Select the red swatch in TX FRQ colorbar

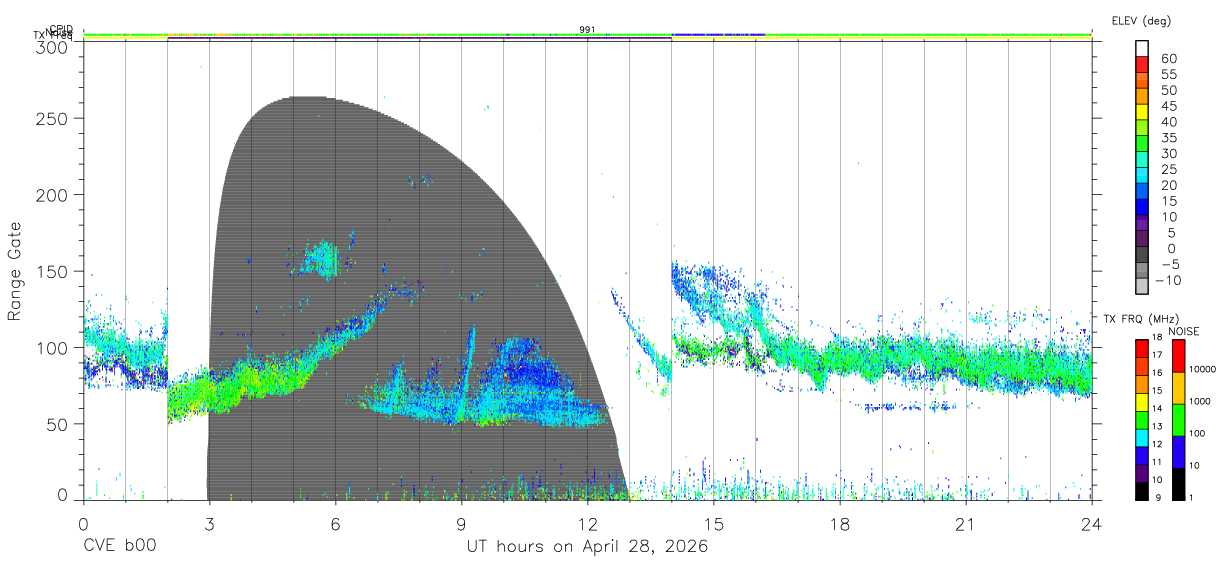[1141, 349]
